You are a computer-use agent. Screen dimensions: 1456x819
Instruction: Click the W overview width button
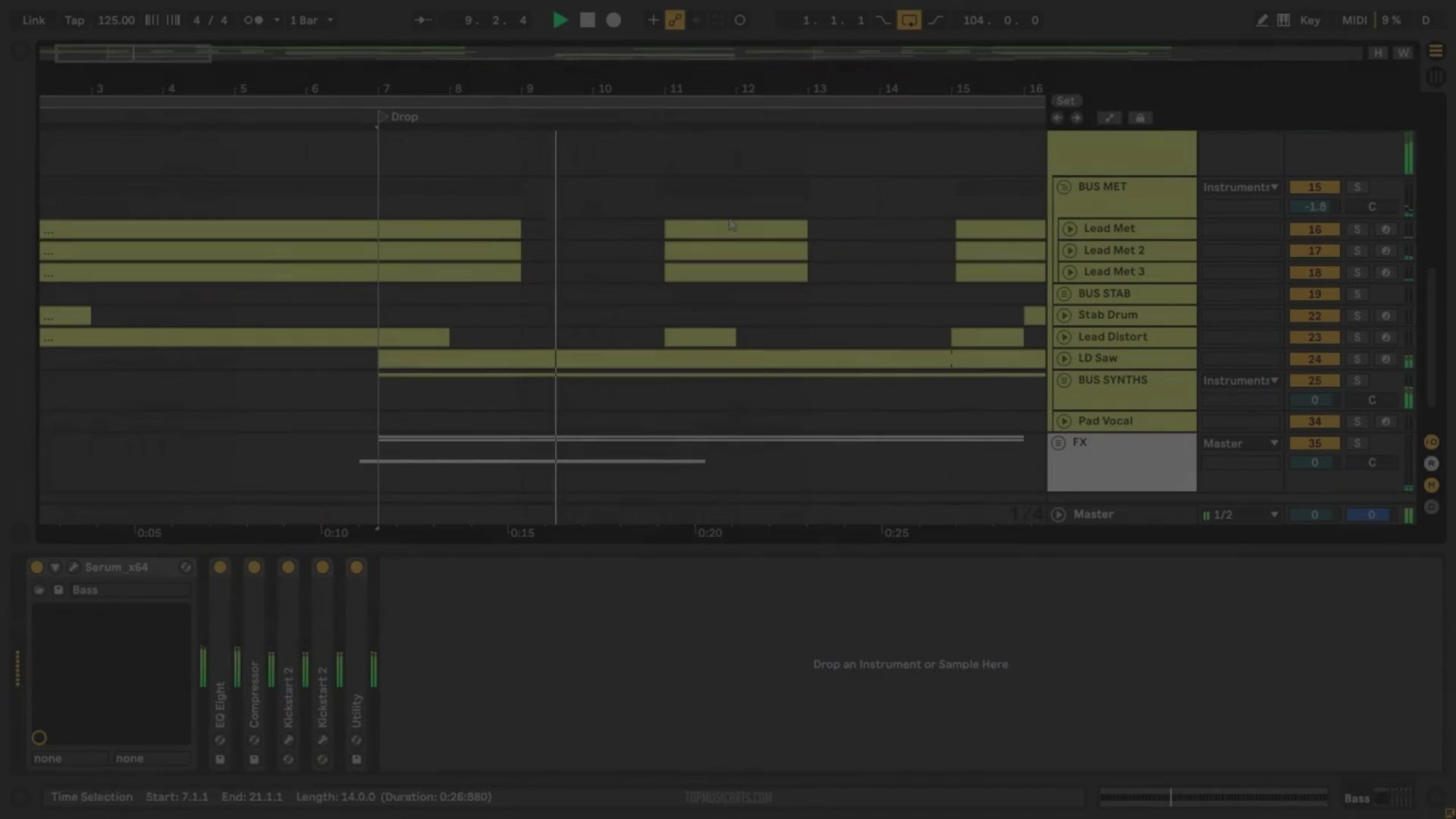[x=1403, y=53]
